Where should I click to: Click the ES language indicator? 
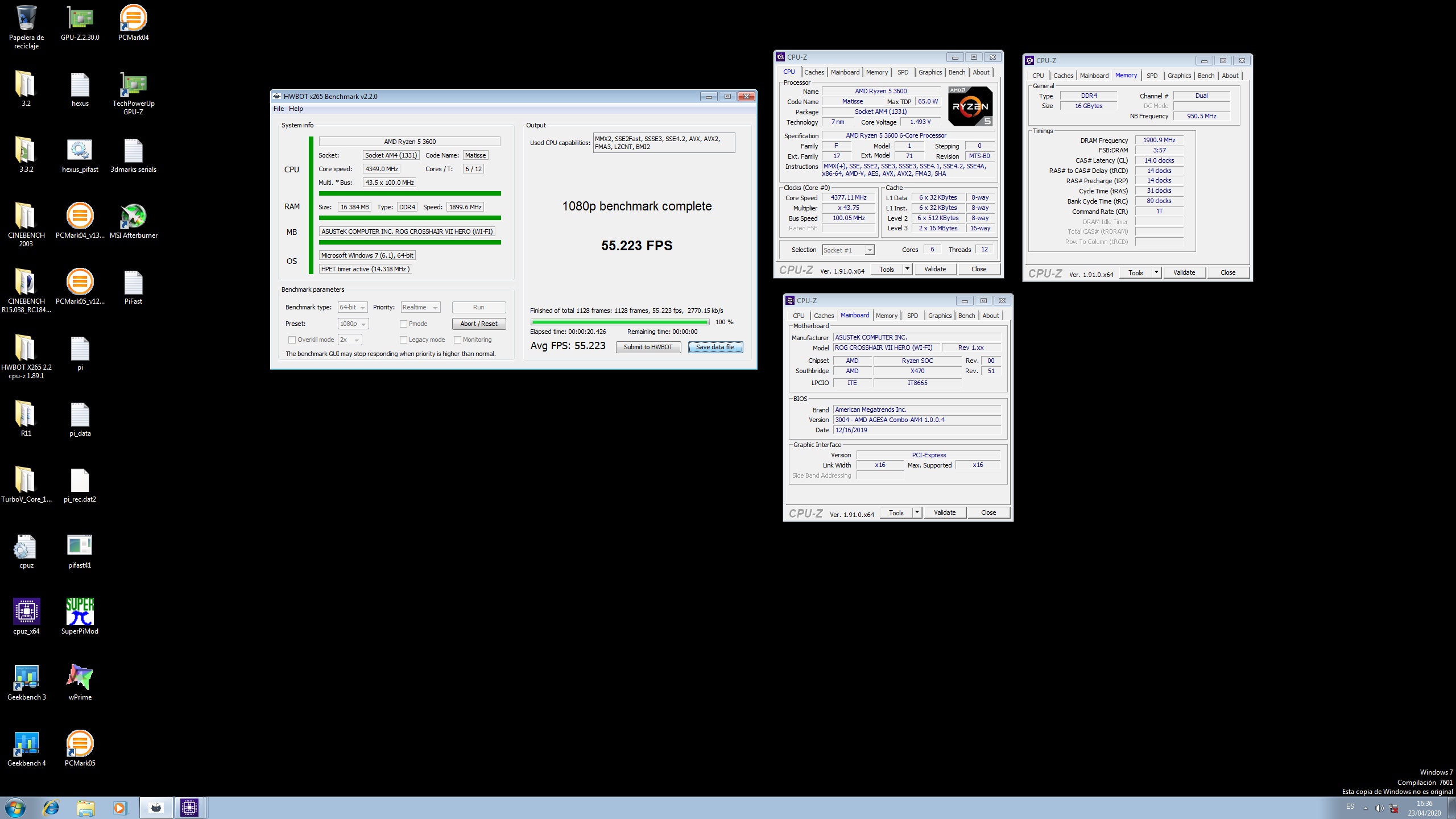tap(1350, 806)
